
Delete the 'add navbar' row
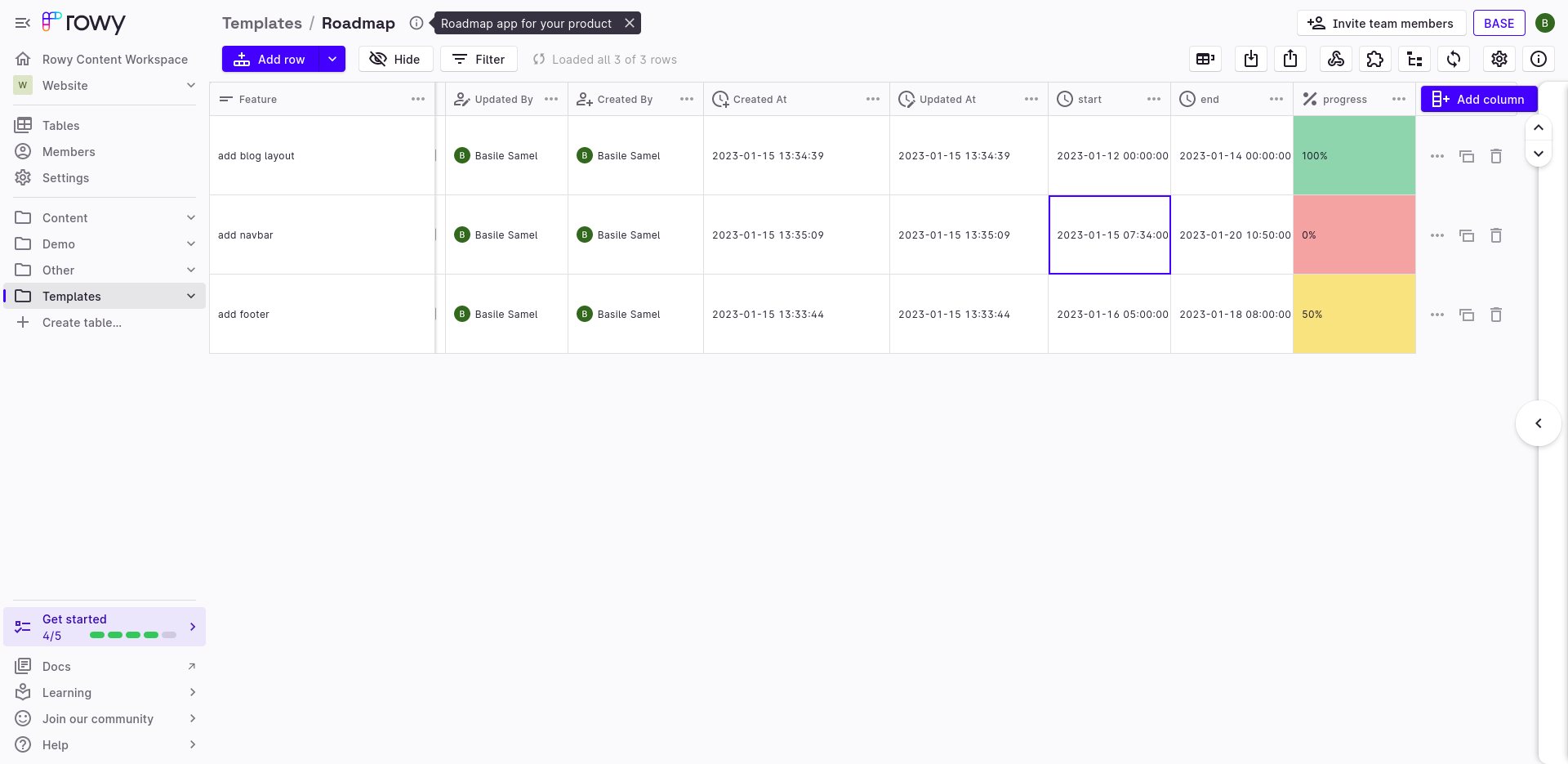[1496, 235]
